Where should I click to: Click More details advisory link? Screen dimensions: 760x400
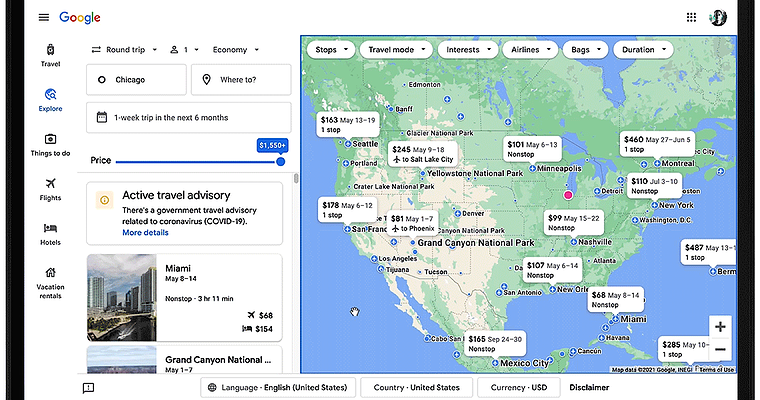(145, 233)
